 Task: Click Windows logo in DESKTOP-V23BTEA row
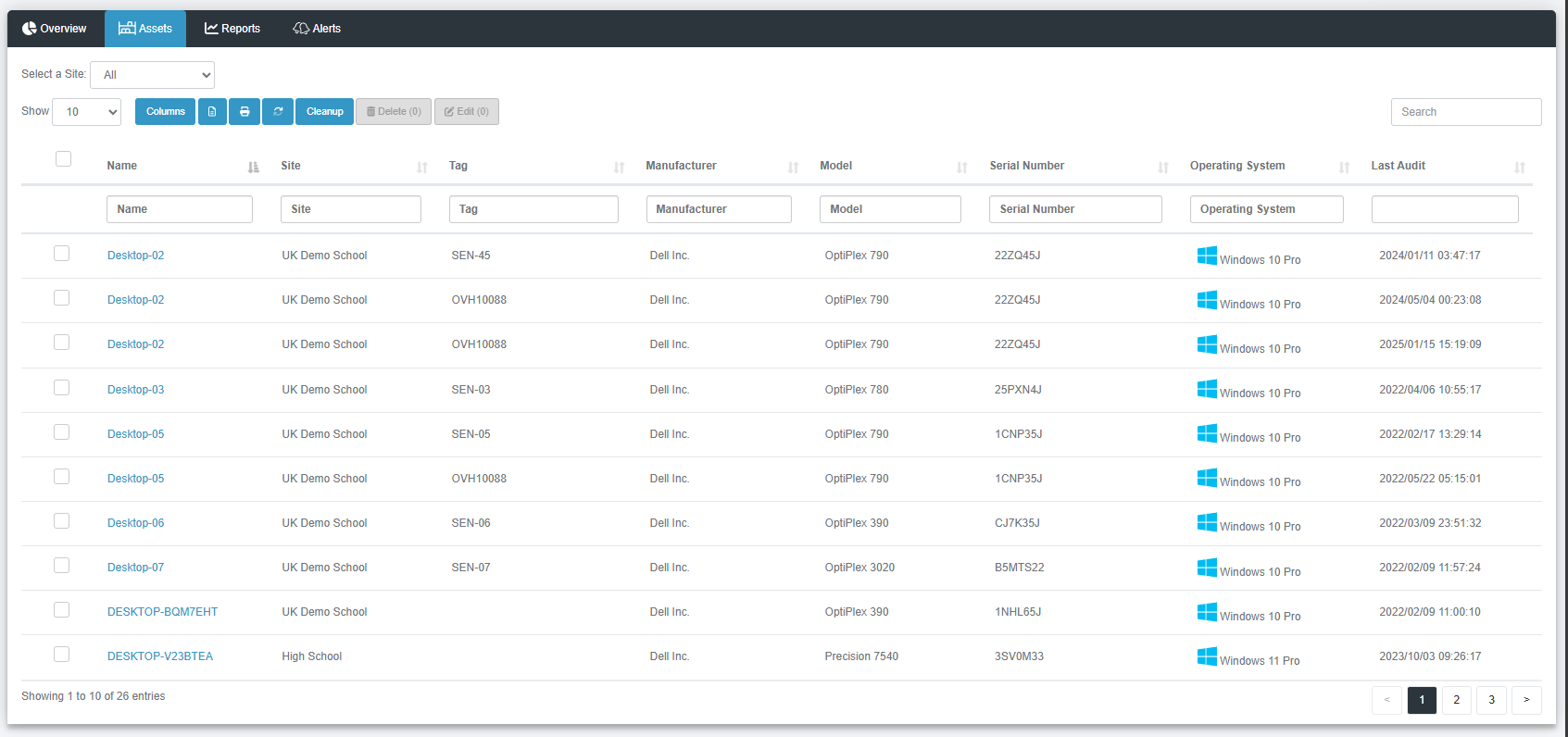coord(1207,656)
